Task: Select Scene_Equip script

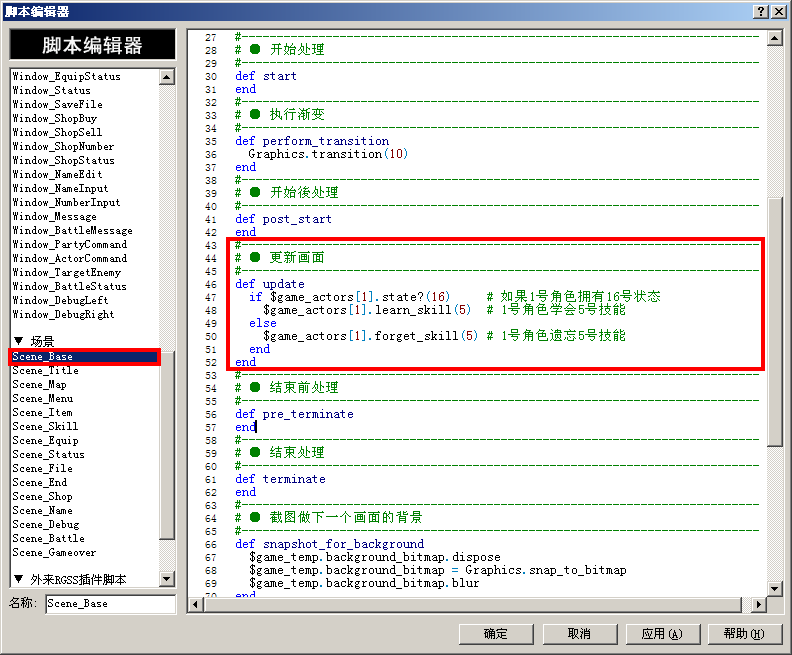Action: point(45,441)
